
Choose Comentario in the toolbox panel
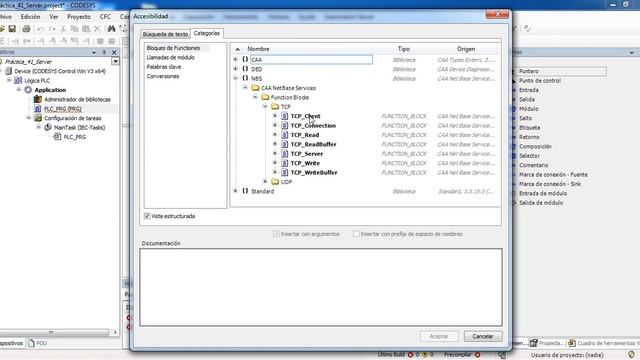tap(533, 165)
